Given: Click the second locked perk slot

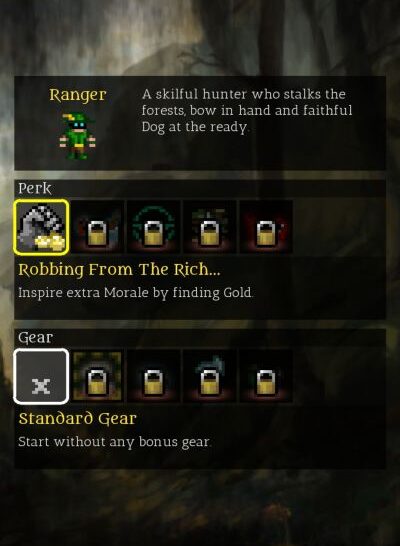Looking at the screenshot, I should [97, 227].
